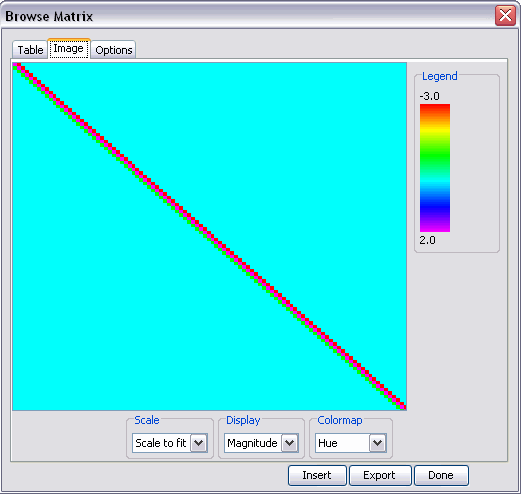Click the Browse Matrix title bar

tap(247, 16)
